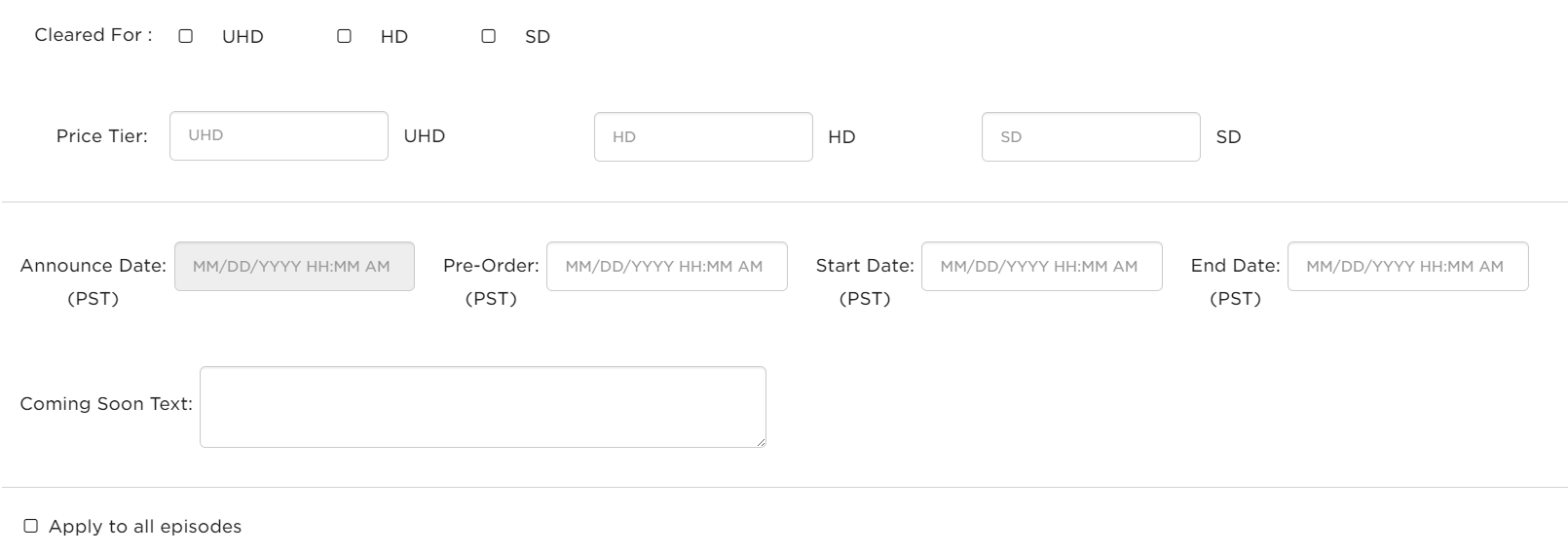Click into the HD Price Tier input
1568x555 pixels.
tap(703, 136)
